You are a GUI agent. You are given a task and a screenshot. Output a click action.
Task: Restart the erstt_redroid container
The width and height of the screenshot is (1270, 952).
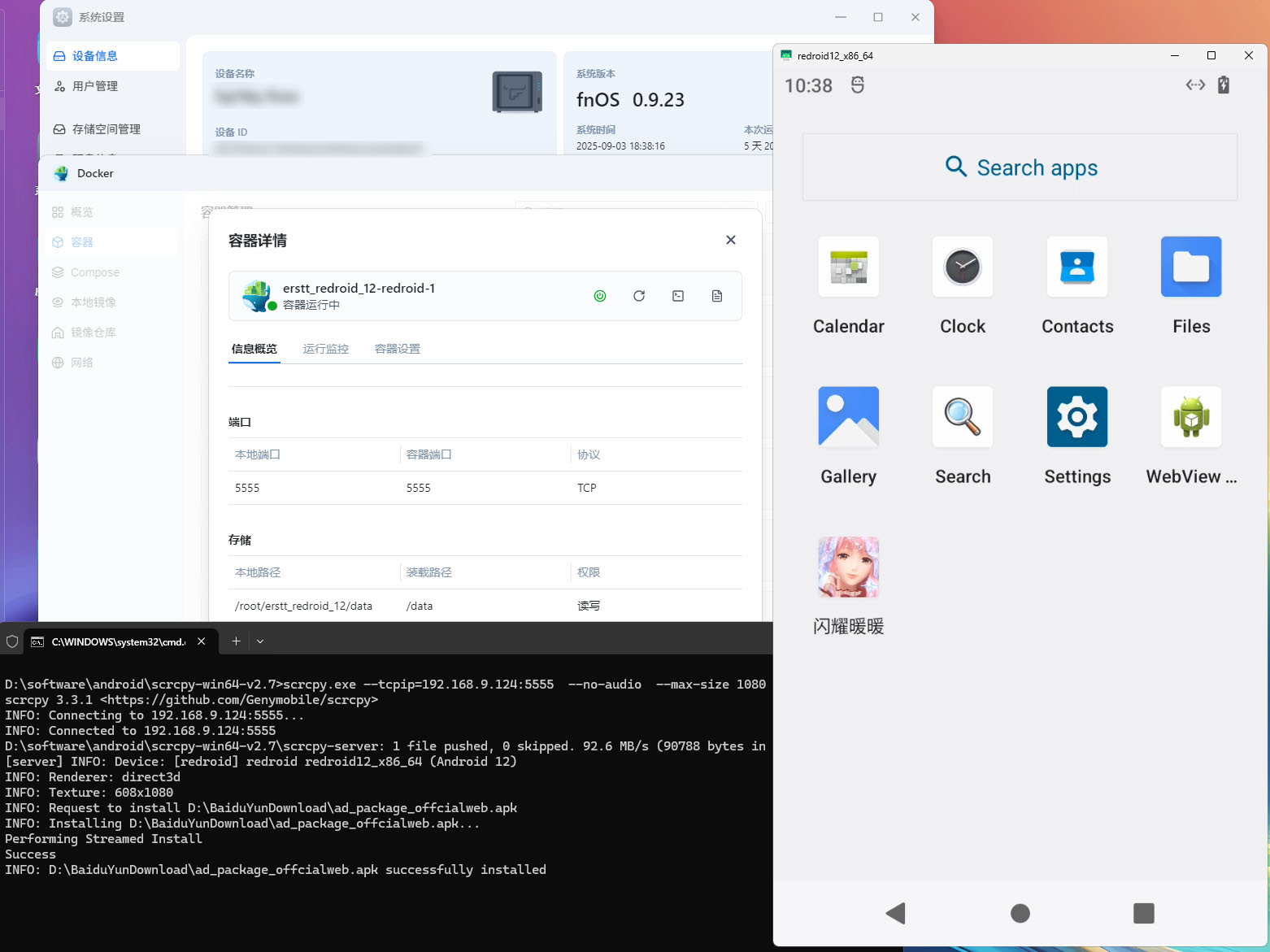(639, 296)
